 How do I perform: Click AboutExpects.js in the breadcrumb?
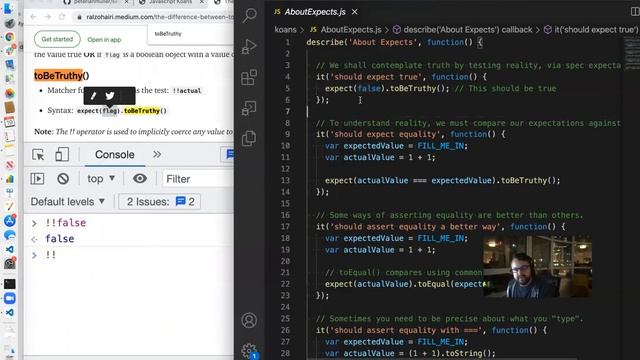coord(351,29)
